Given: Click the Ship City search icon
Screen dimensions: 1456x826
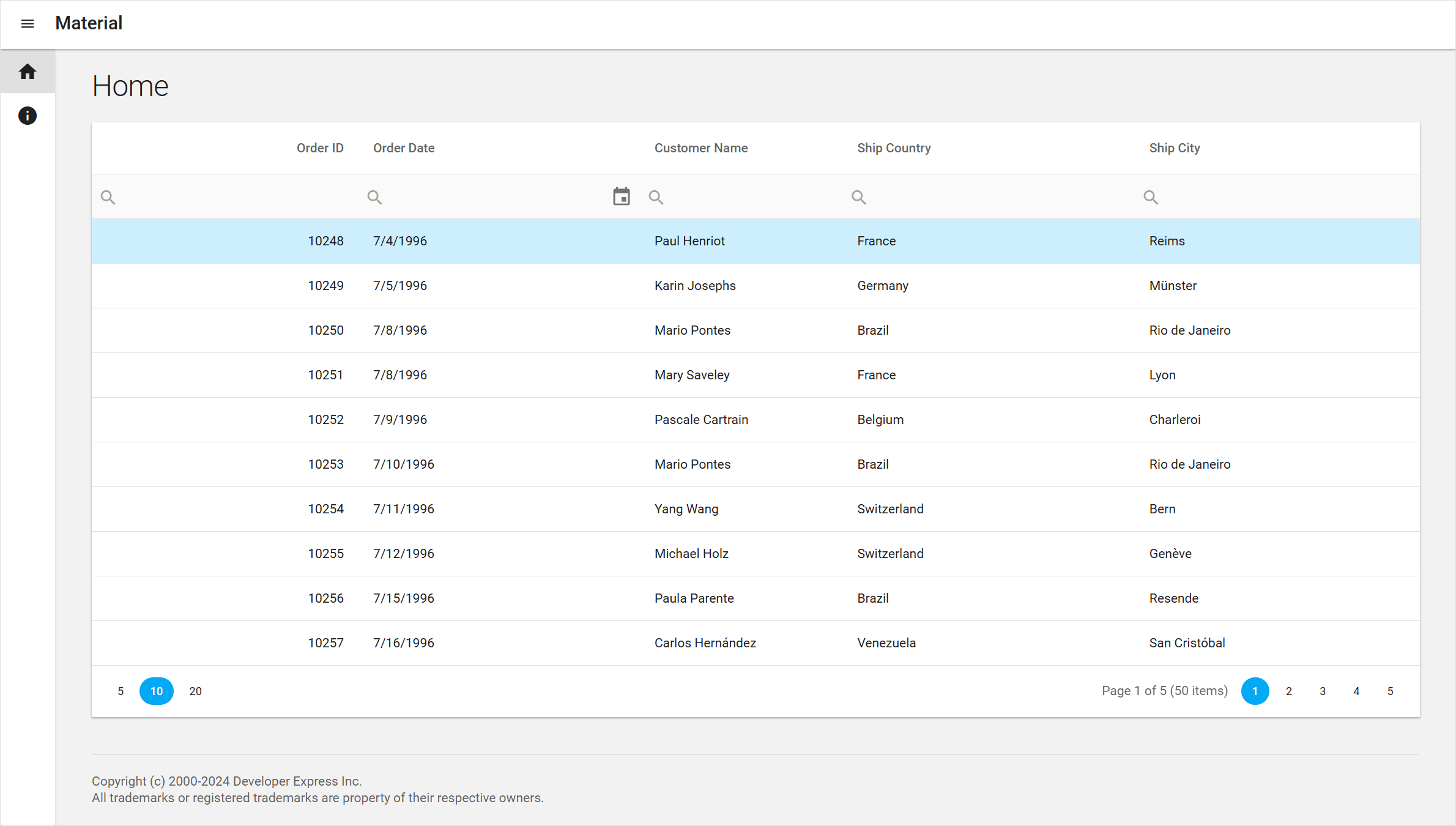Looking at the screenshot, I should pos(1150,196).
